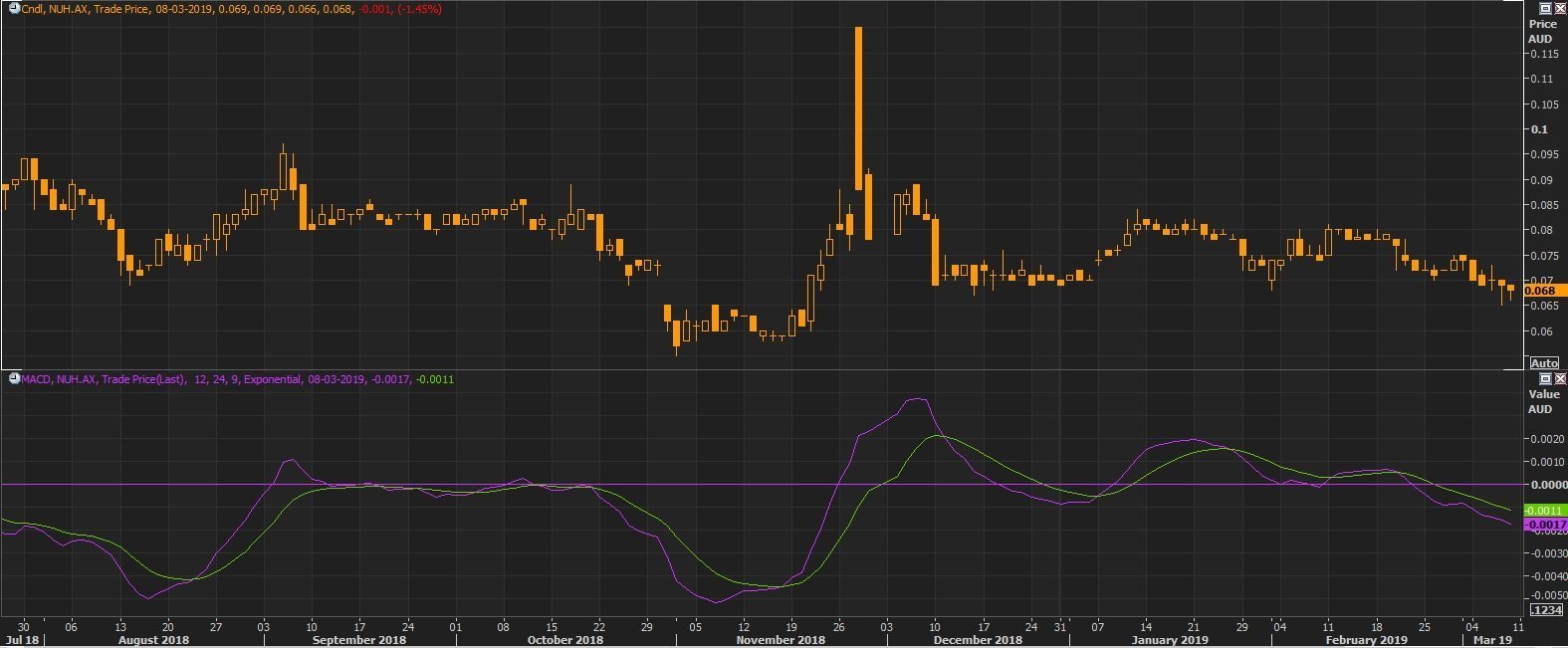Screen dimensions: 1568x648
Task: Click the Value AUD axis label
Action: point(1542,401)
